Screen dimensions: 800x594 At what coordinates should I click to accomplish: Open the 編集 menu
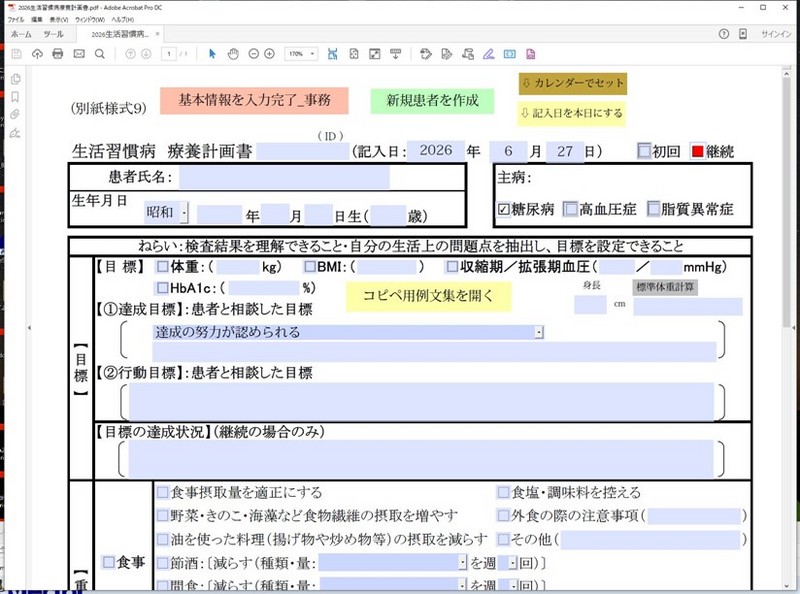click(37, 19)
